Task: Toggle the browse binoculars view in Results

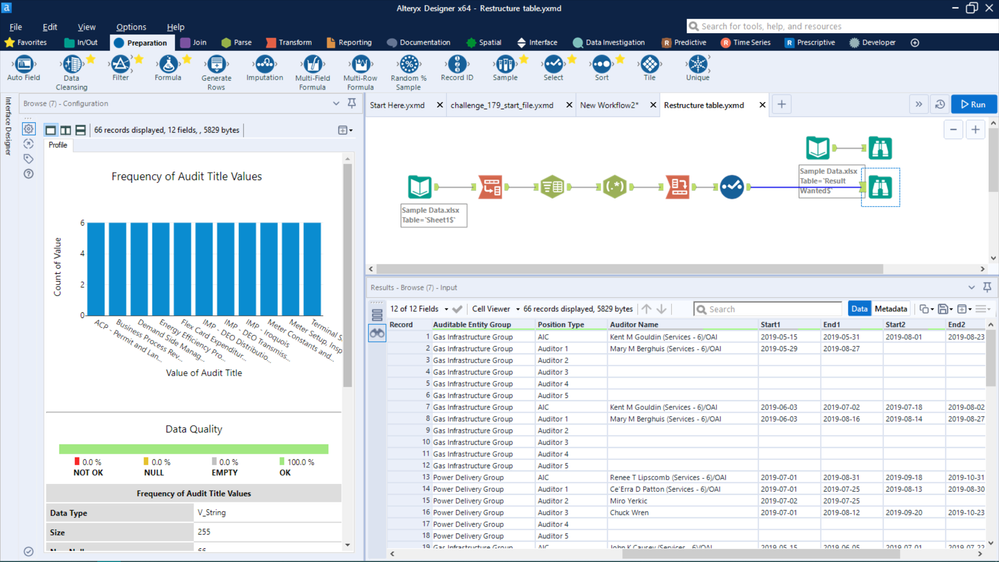Action: pos(377,333)
